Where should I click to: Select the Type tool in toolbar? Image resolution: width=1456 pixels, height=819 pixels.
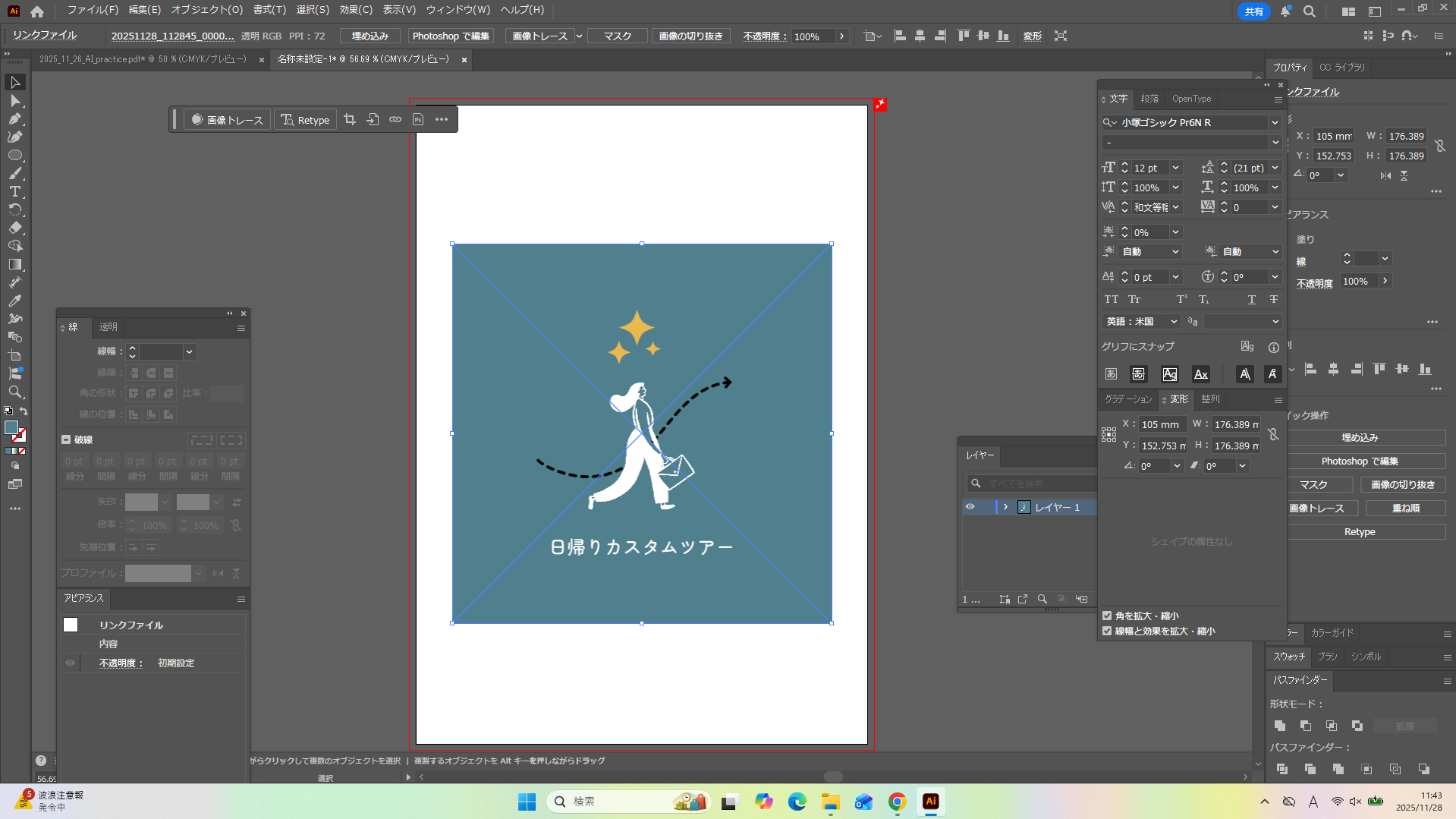15,191
